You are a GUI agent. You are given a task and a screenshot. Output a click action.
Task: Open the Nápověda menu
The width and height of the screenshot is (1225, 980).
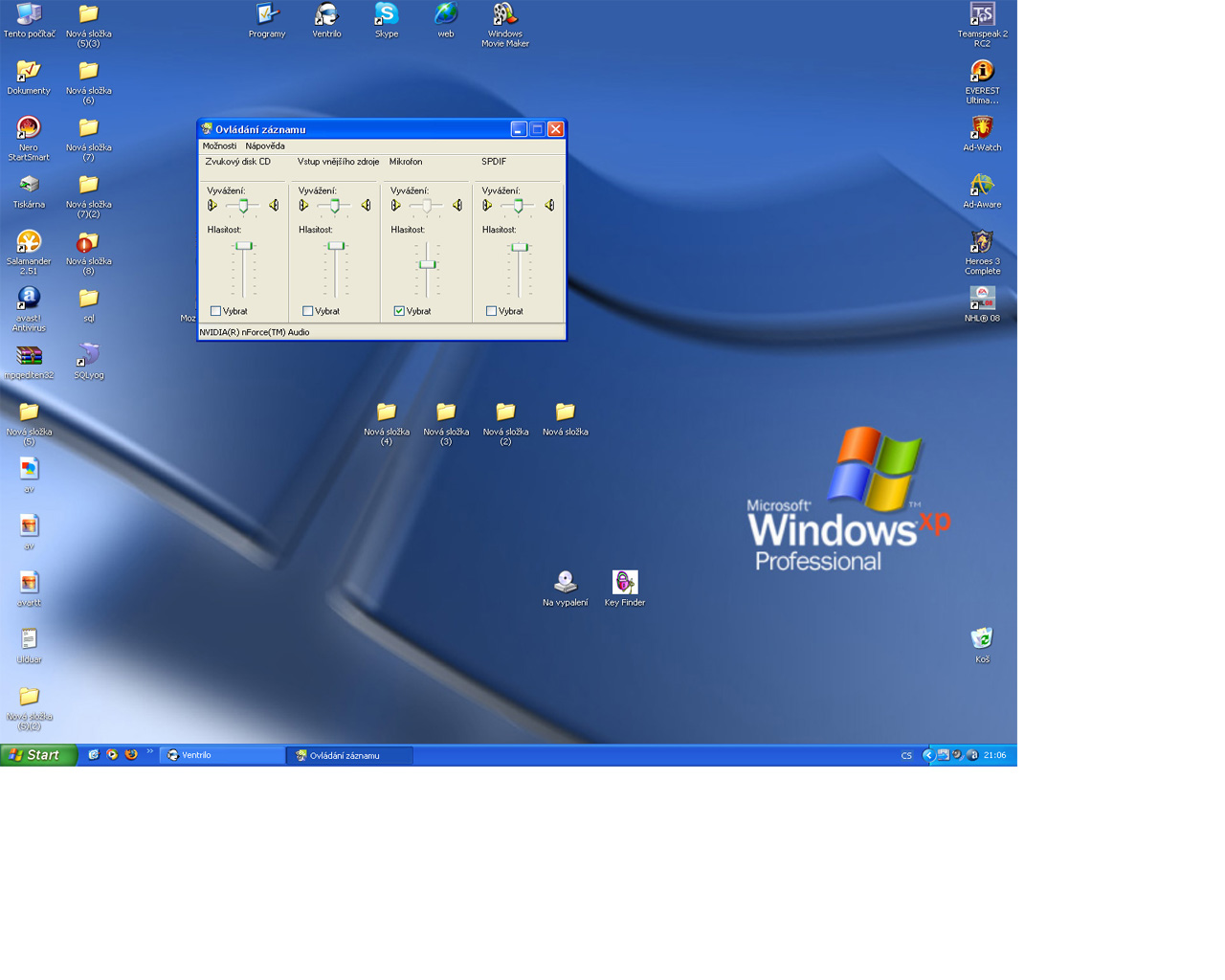(264, 146)
